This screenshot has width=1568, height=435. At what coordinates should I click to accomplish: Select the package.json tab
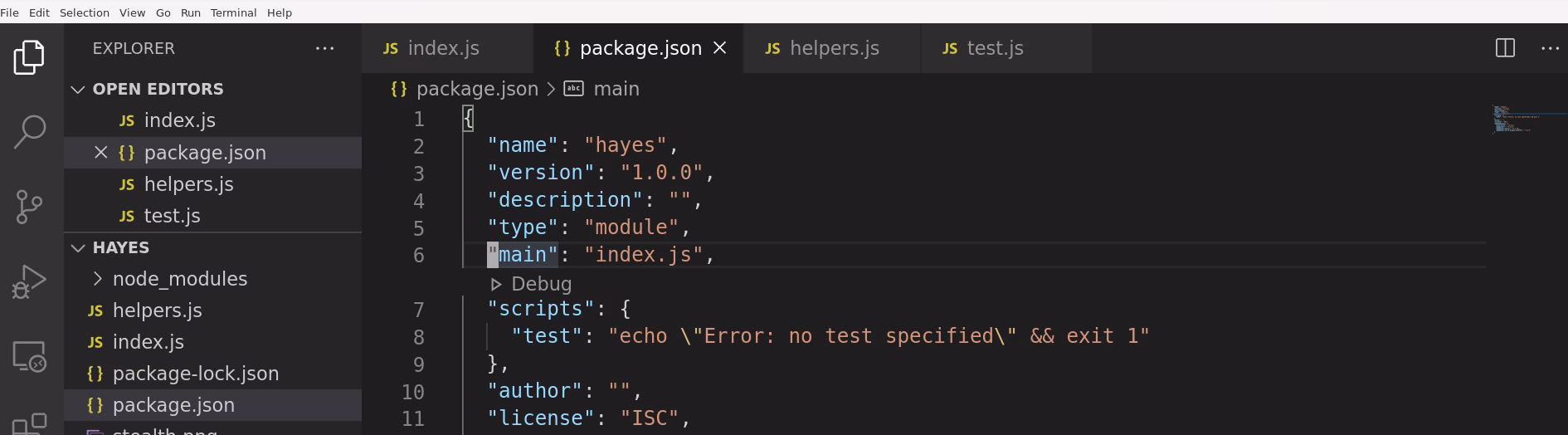pyautogui.click(x=640, y=48)
